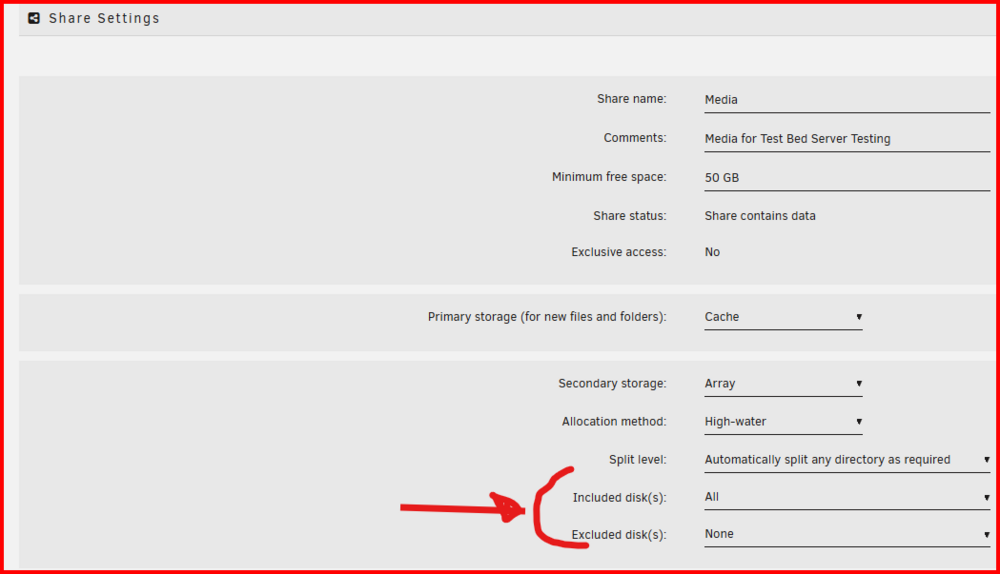The image size is (1000, 574).
Task: Click the Exclusive access label
Action: [619, 252]
